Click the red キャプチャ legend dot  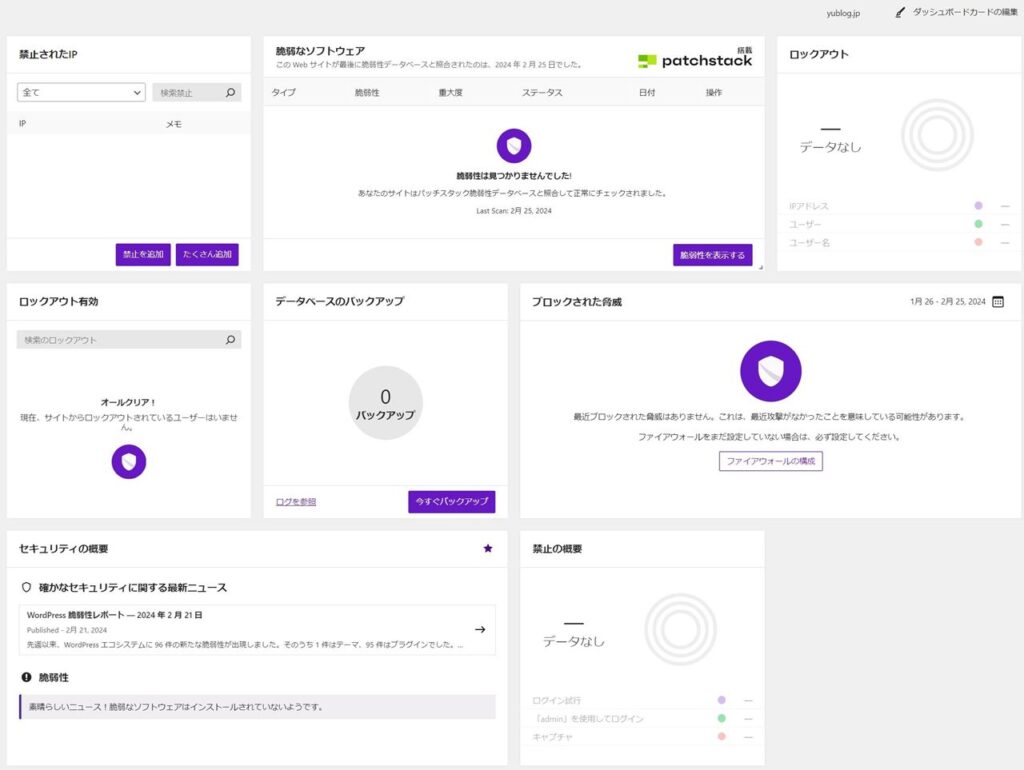(722, 737)
